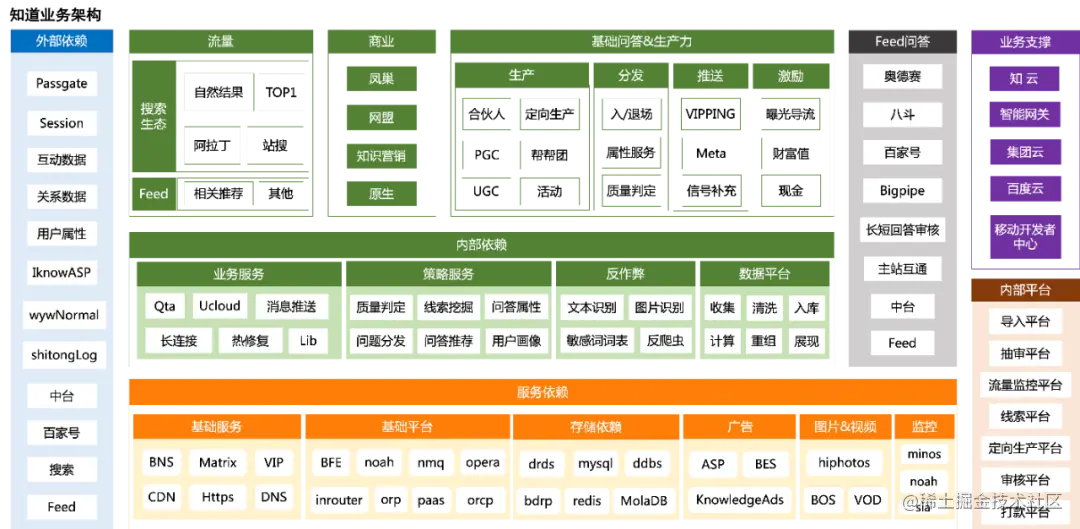Image resolution: width=1080 pixels, height=529 pixels.
Task: Select the 凤巢 box under 商业
Action: (x=382, y=79)
